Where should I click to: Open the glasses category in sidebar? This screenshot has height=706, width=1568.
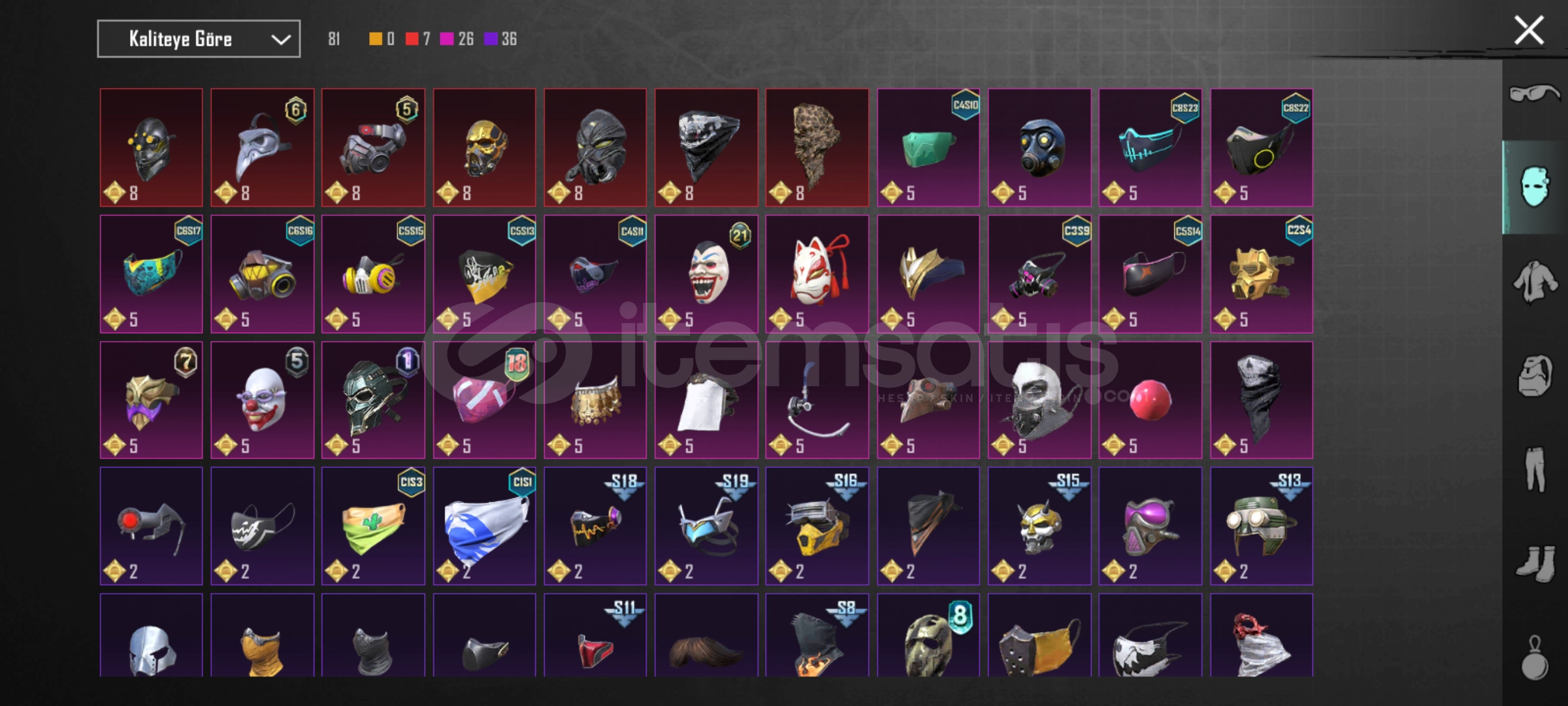tap(1534, 94)
